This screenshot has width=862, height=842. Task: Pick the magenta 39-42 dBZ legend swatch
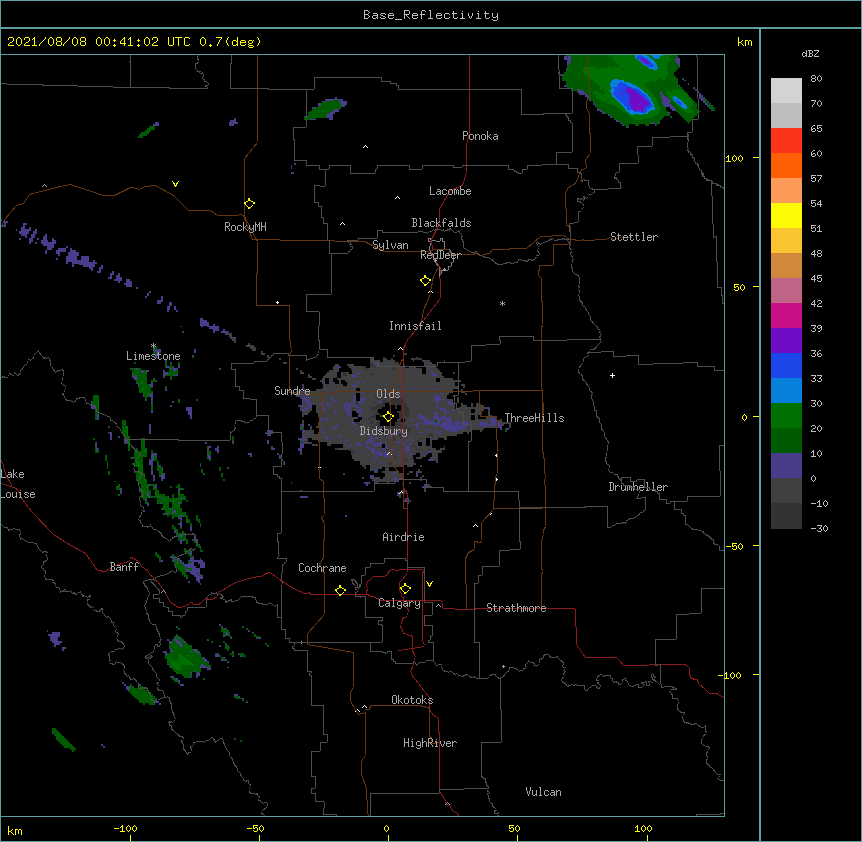point(786,315)
